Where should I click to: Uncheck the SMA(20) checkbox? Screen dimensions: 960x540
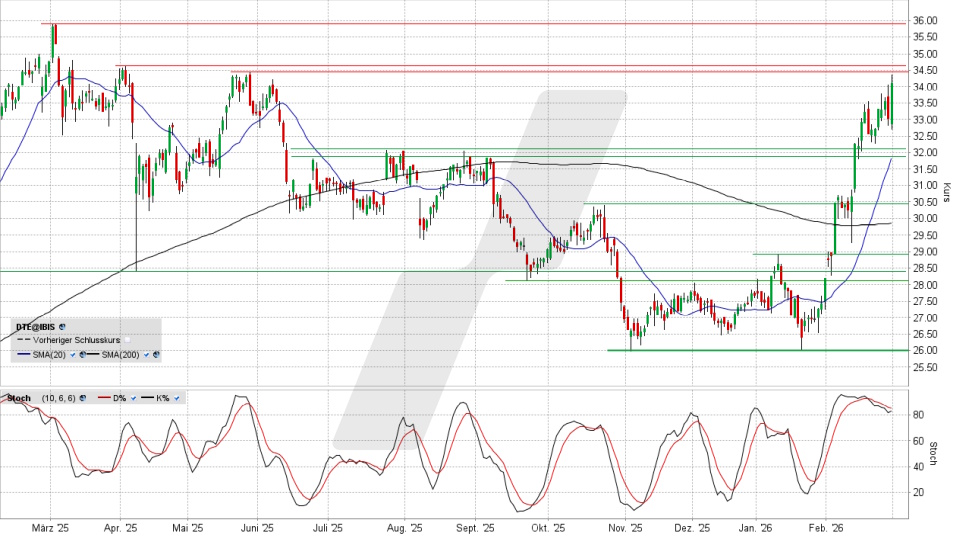click(x=72, y=355)
